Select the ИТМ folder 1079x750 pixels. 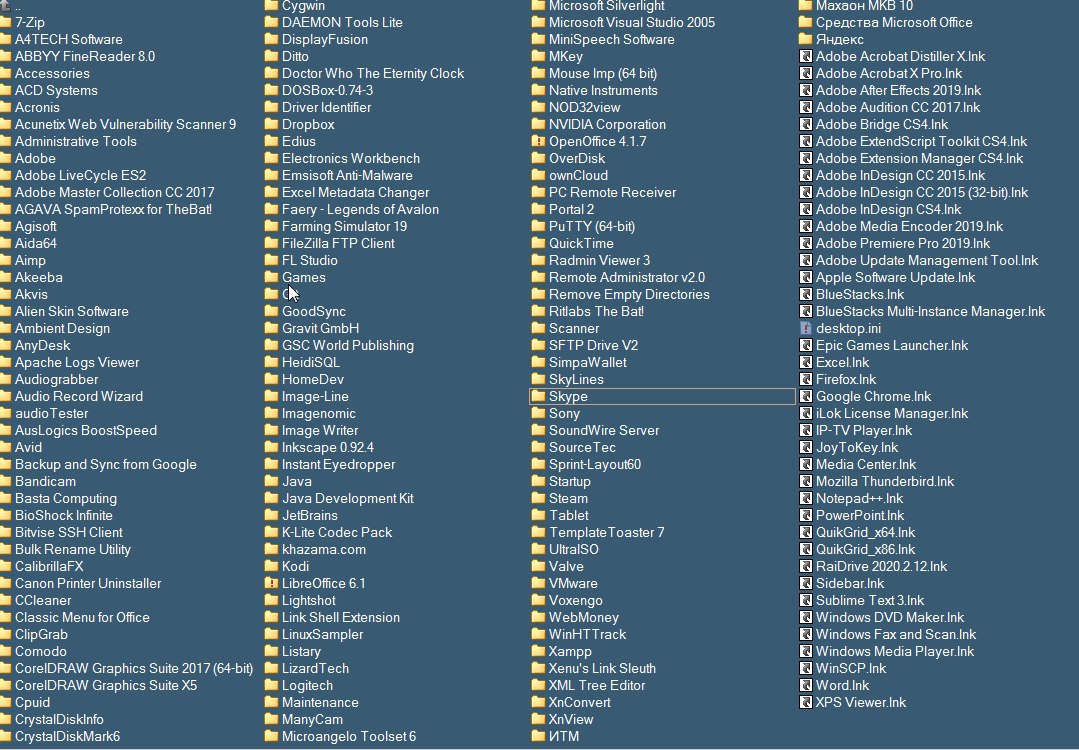pyautogui.click(x=564, y=736)
